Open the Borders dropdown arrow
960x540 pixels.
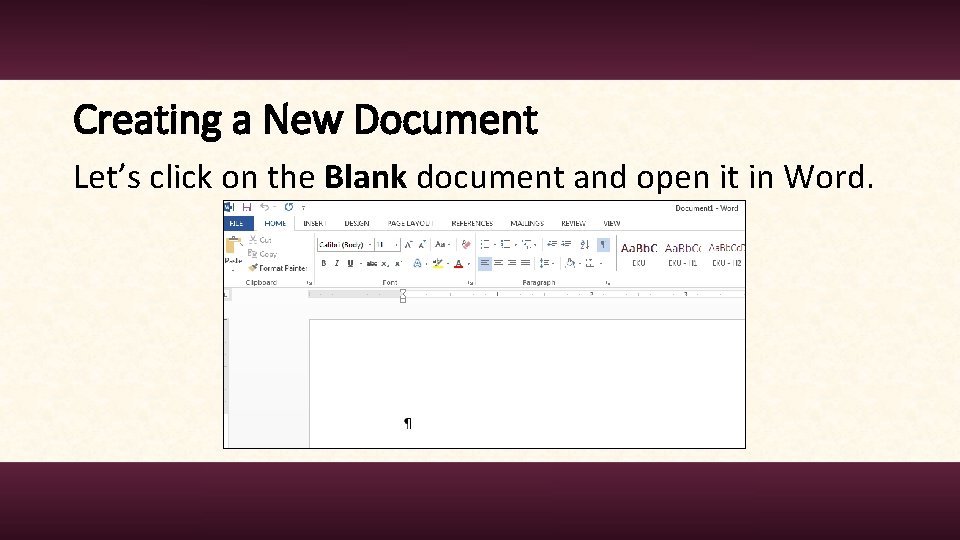pyautogui.click(x=601, y=264)
